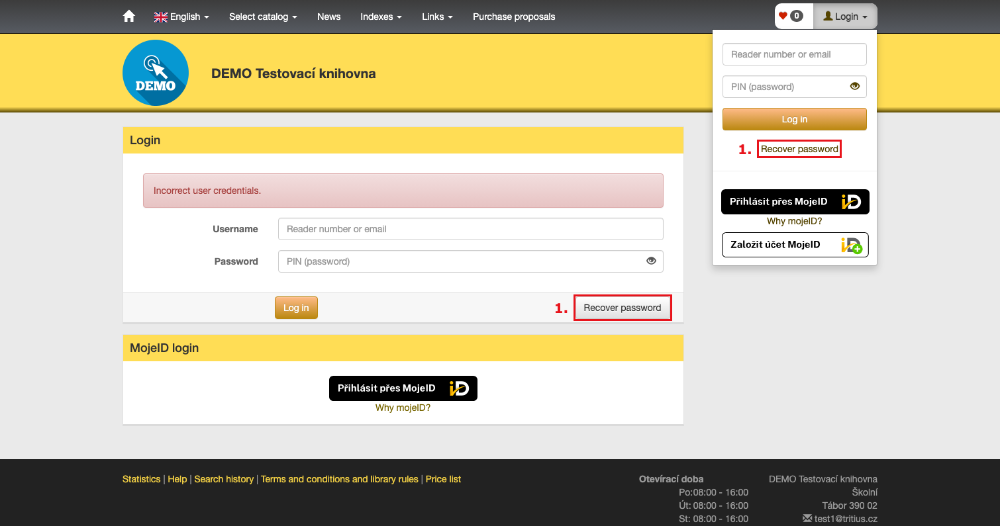1000x526 pixels.
Task: Expand the Links menu
Action: point(437,17)
